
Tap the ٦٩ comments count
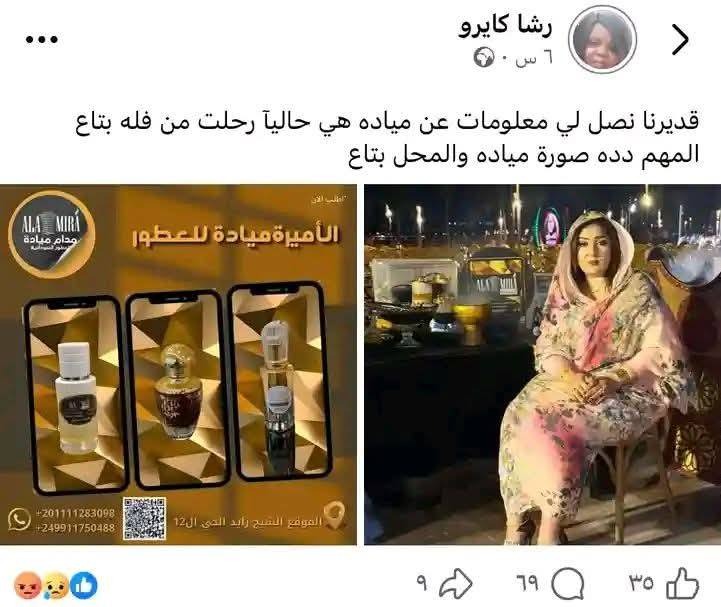click(x=527, y=584)
